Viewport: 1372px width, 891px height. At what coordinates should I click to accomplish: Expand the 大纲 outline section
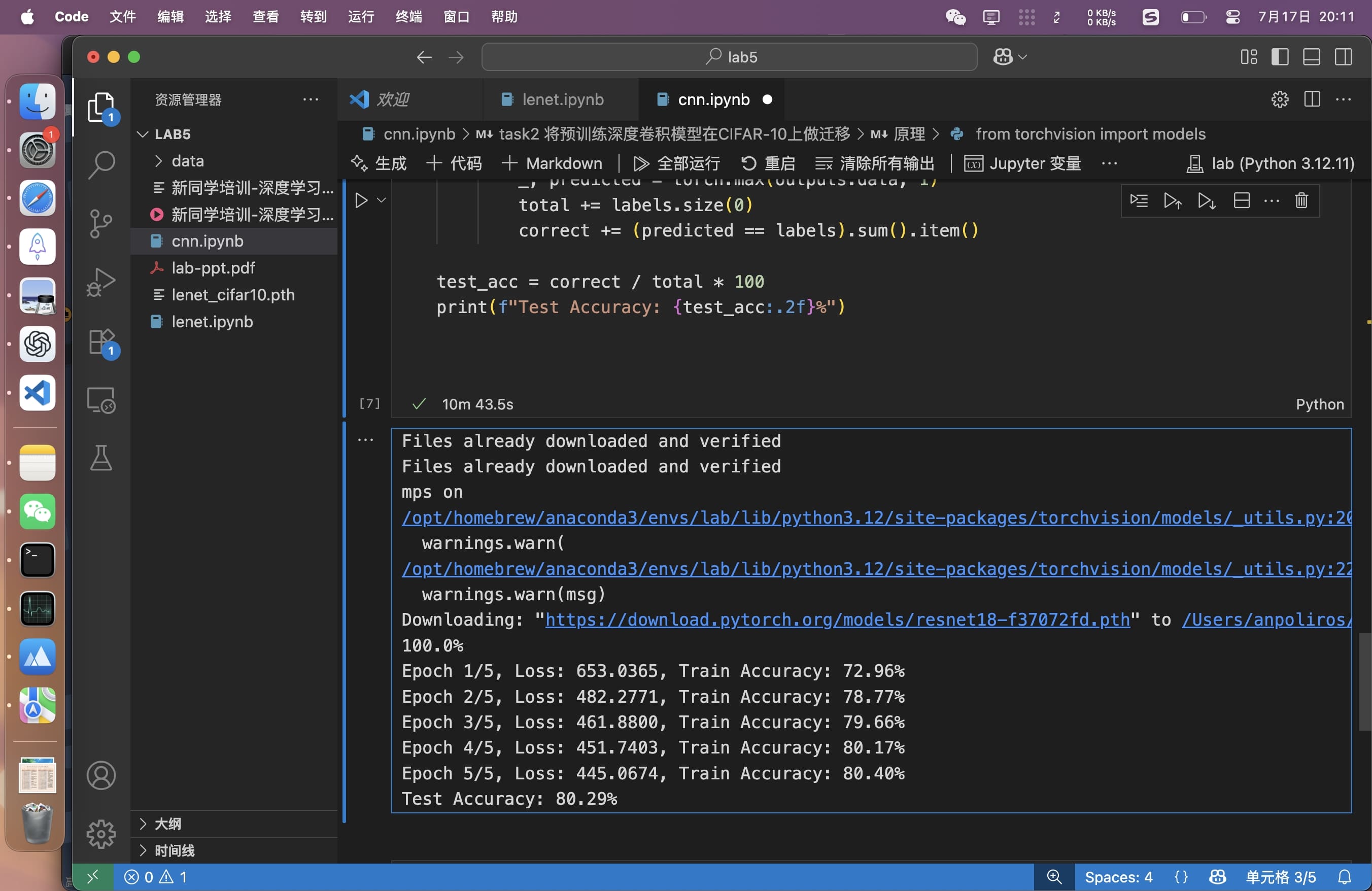click(x=168, y=824)
